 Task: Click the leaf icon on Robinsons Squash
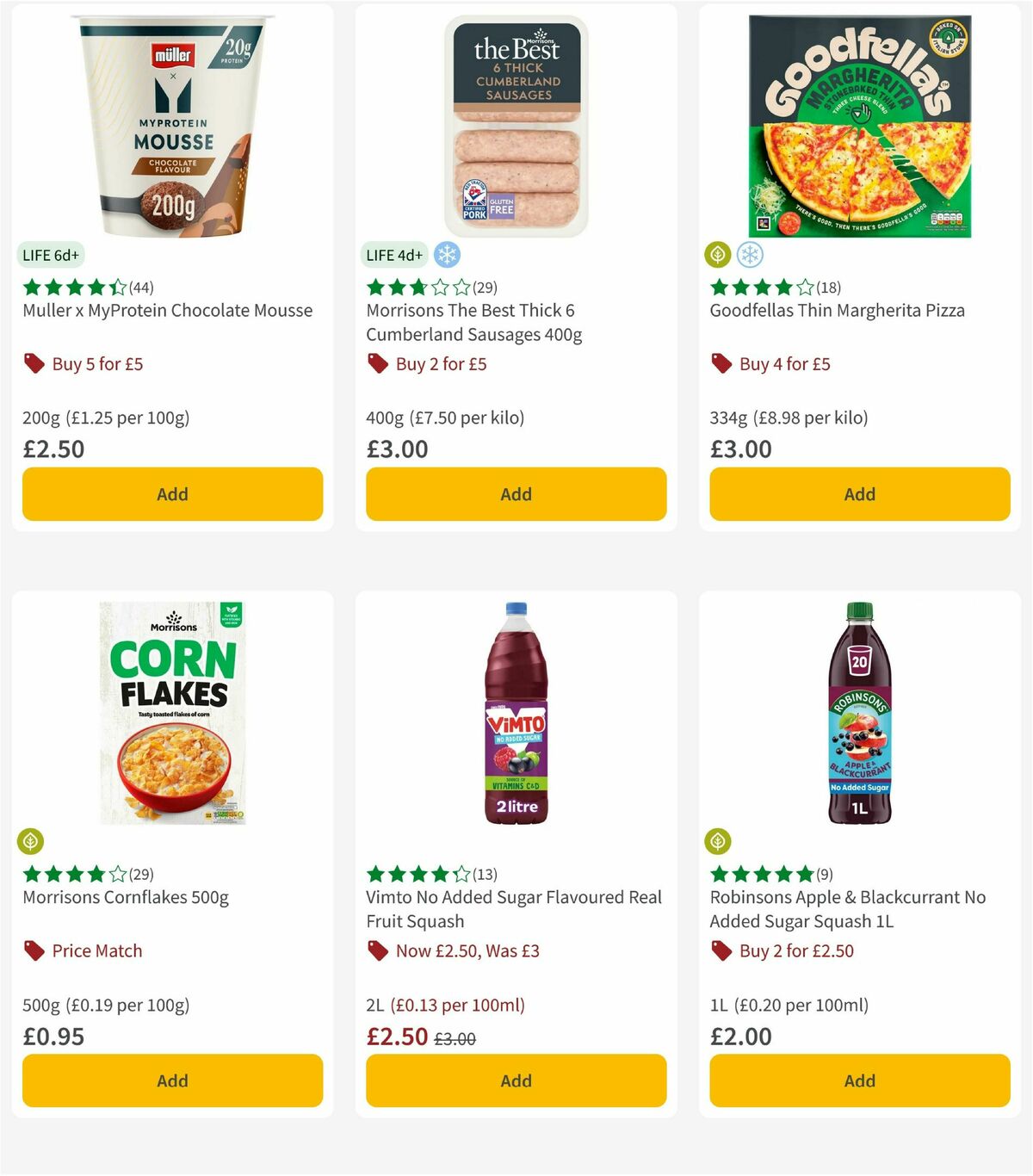pos(717,842)
